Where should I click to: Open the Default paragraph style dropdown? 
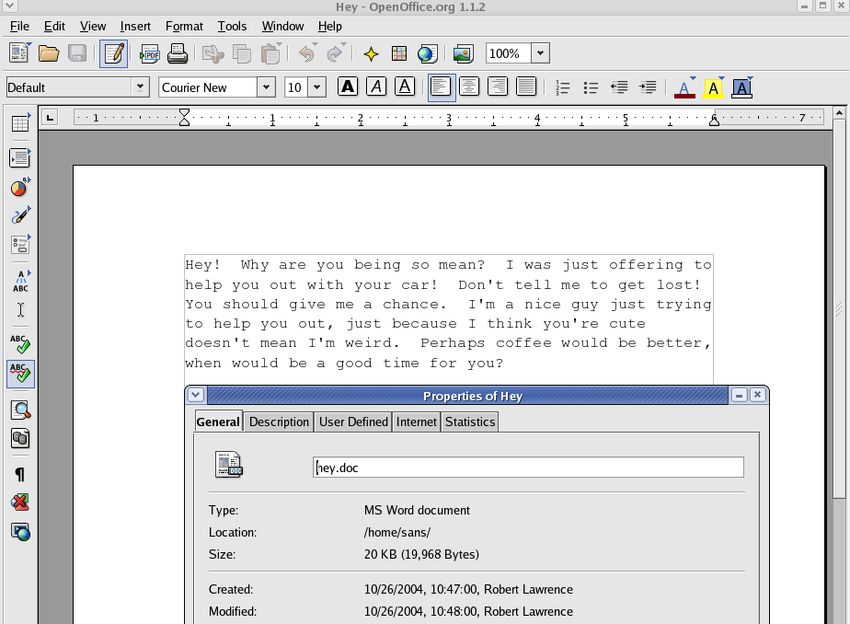[140, 88]
